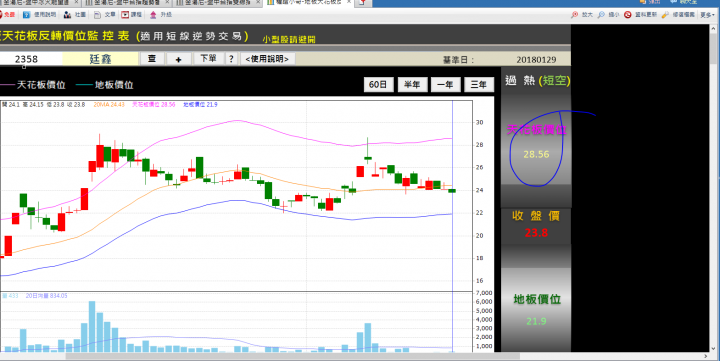Select the 一年 one-year range button
Image resolution: width=720 pixels, height=361 pixels.
[445, 85]
